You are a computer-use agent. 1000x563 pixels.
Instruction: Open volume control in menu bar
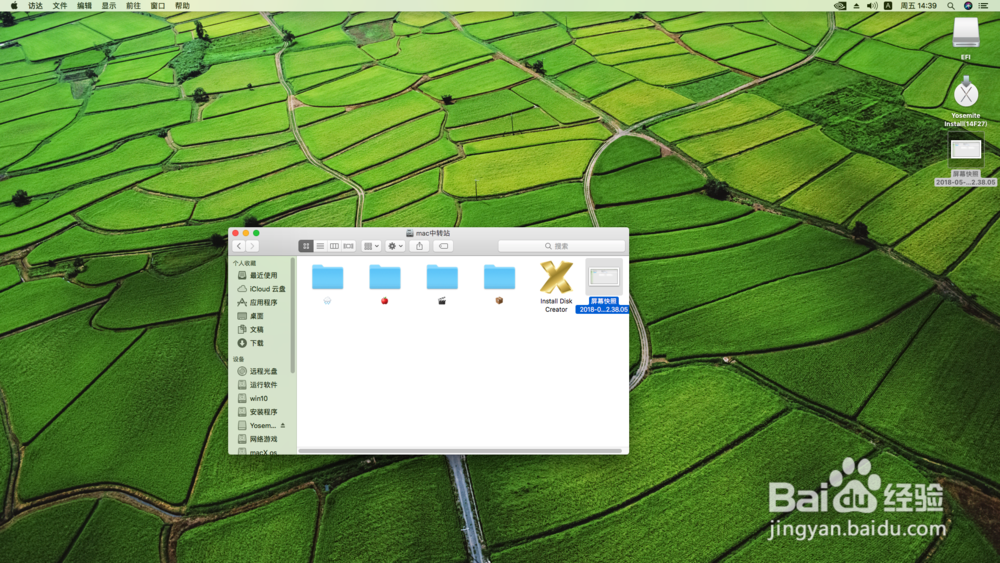pyautogui.click(x=872, y=6)
